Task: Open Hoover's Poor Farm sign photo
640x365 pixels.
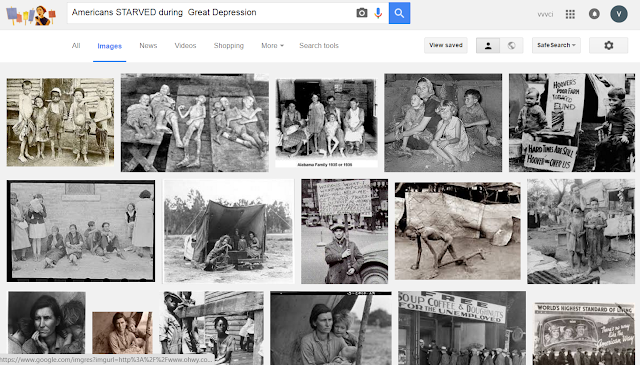Action: pyautogui.click(x=572, y=122)
